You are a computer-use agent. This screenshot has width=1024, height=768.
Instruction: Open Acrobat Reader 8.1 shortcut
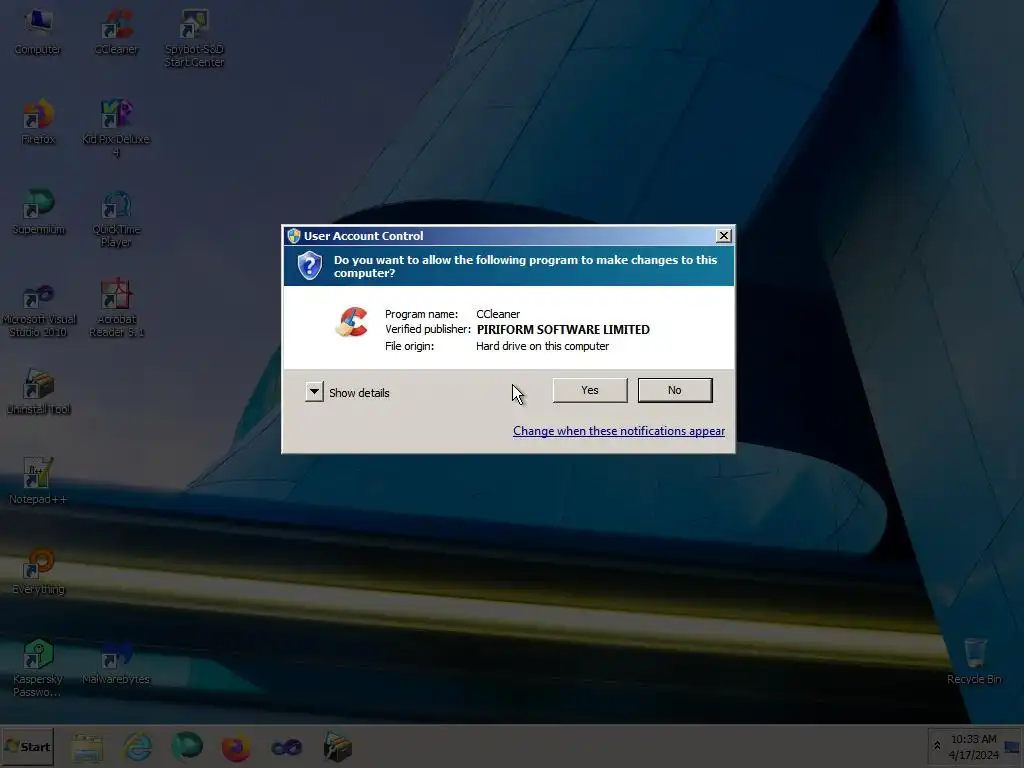click(116, 309)
